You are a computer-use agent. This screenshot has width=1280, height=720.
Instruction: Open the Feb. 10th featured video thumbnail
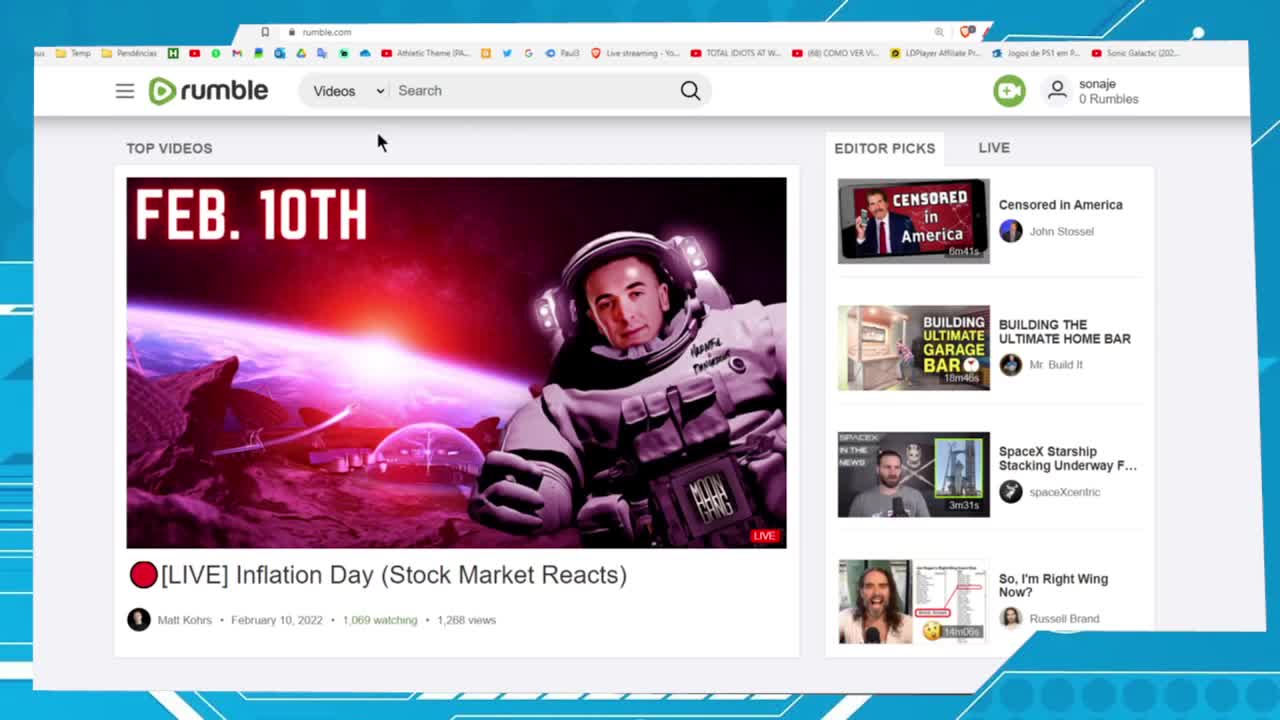click(x=456, y=363)
